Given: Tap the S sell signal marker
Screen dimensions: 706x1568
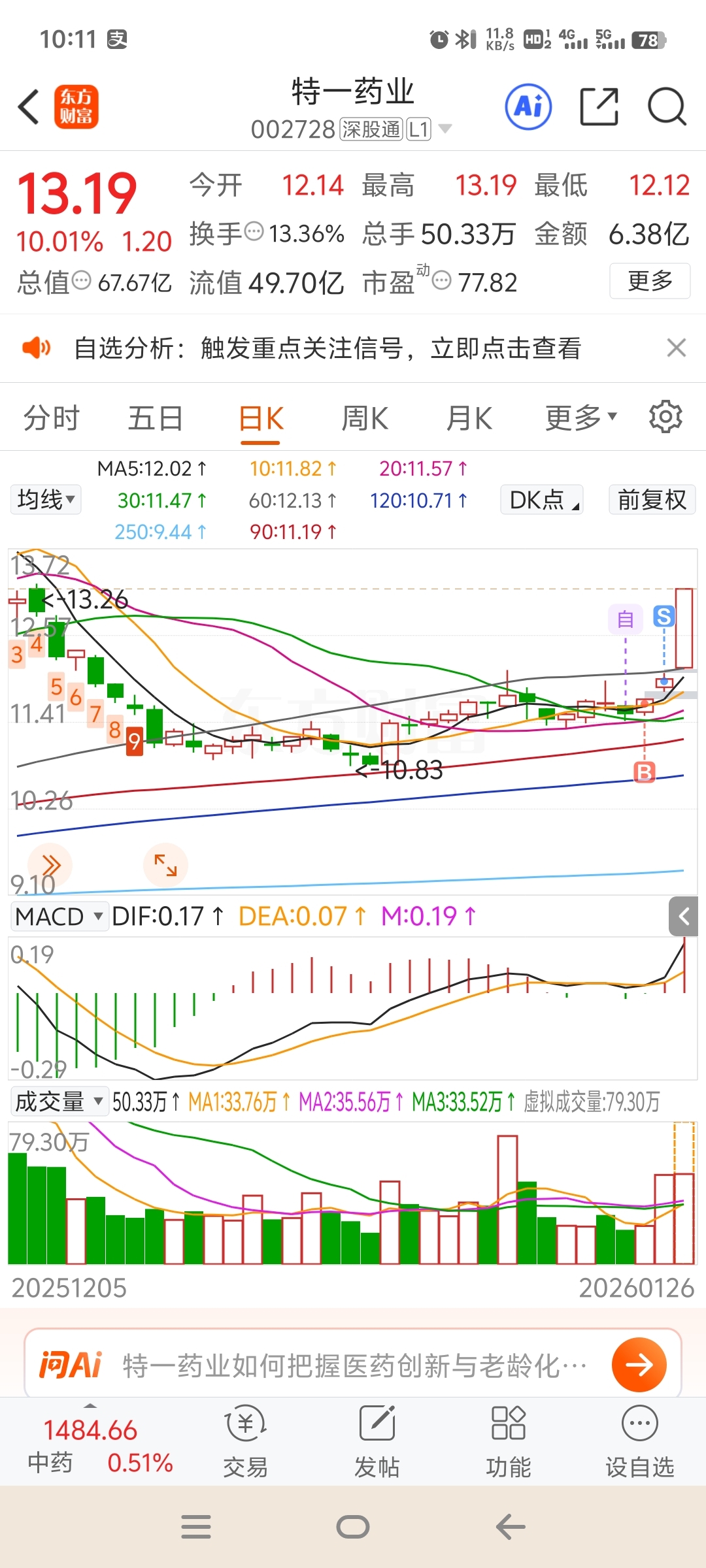Looking at the screenshot, I should pyautogui.click(x=664, y=616).
